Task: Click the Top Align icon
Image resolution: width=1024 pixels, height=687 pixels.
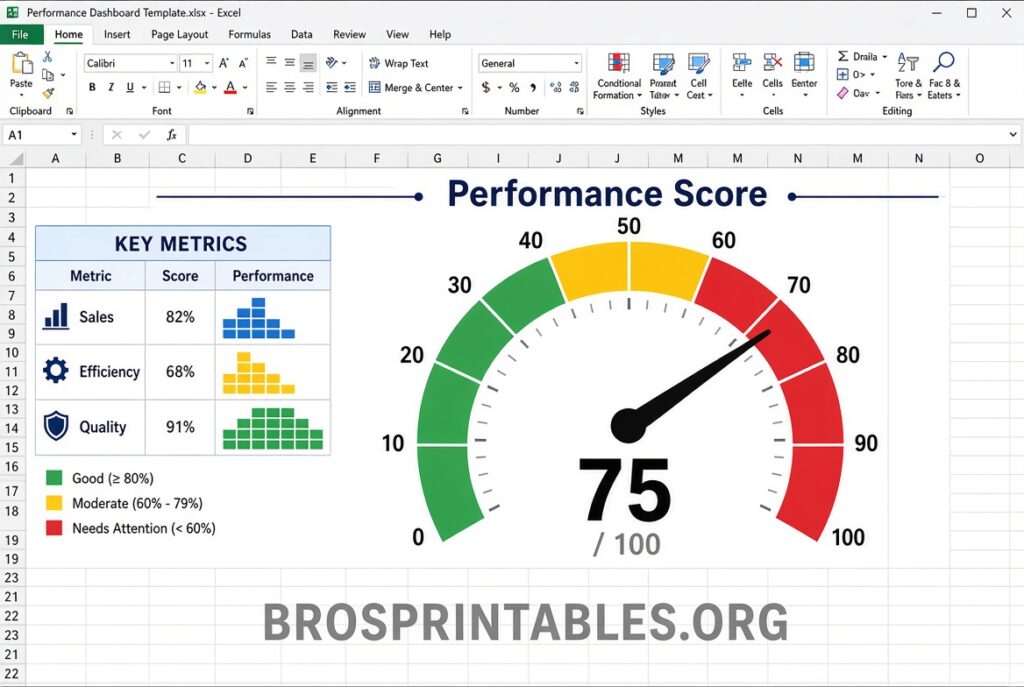Action: [271, 62]
